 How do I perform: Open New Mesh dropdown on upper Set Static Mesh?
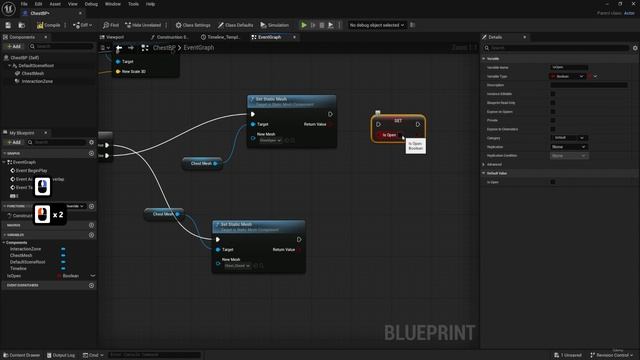(271, 140)
